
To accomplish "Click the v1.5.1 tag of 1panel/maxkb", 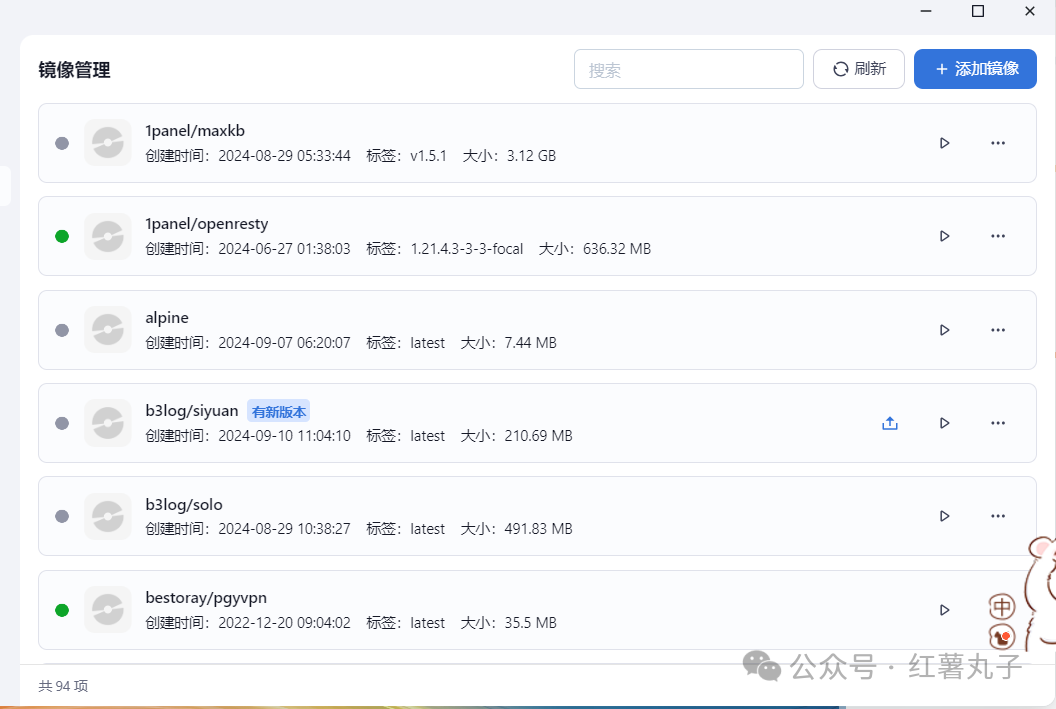I will [428, 156].
